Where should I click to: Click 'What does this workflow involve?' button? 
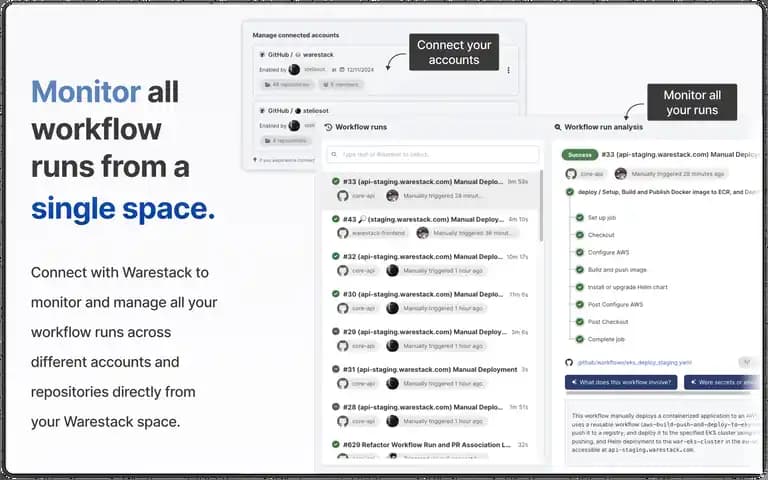pos(621,382)
